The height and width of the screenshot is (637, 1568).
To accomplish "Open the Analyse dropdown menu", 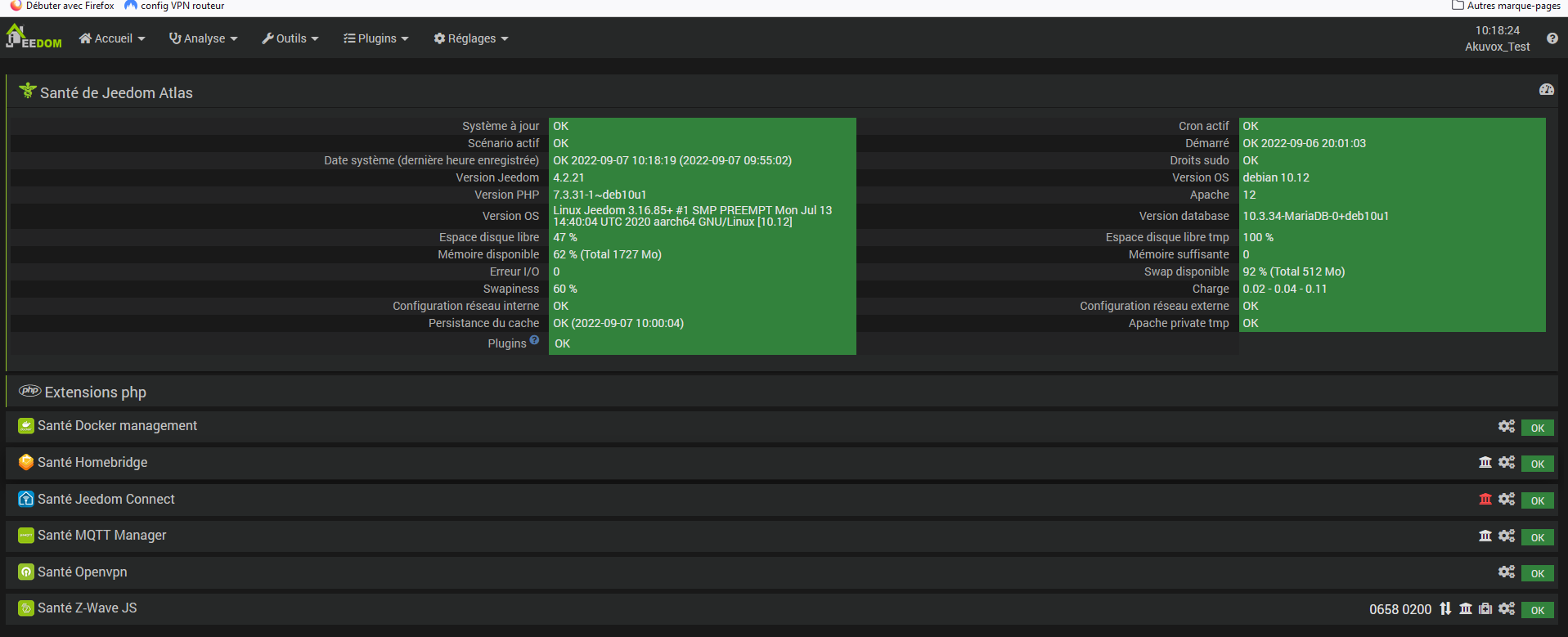I will [204, 38].
